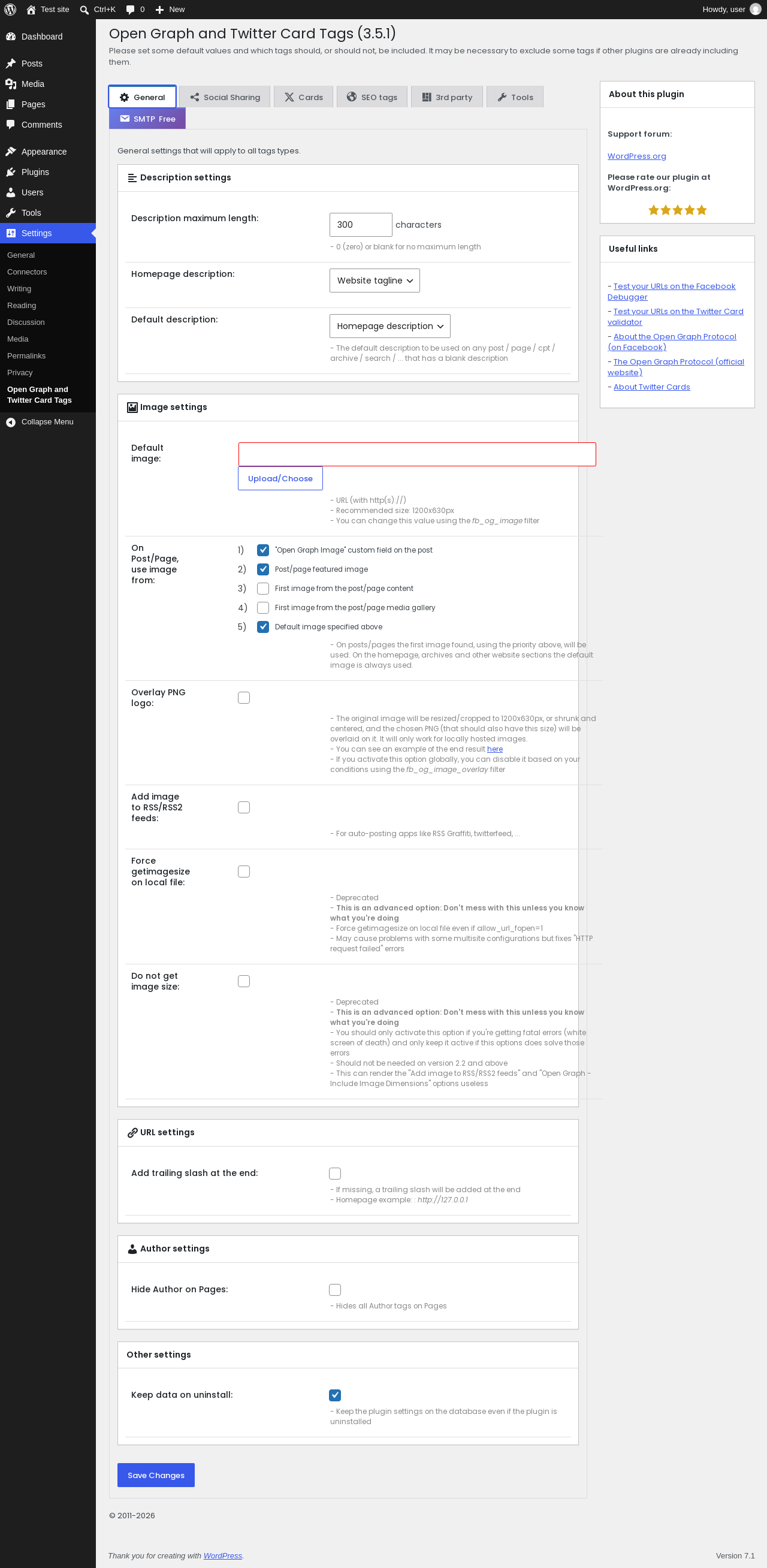This screenshot has width=767, height=1568.
Task: Switch to the Social Sharing tab
Action: (x=225, y=97)
